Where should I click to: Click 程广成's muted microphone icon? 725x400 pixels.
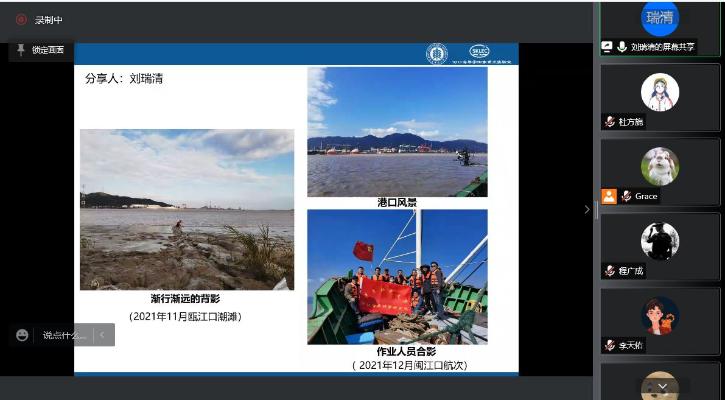tap(610, 271)
